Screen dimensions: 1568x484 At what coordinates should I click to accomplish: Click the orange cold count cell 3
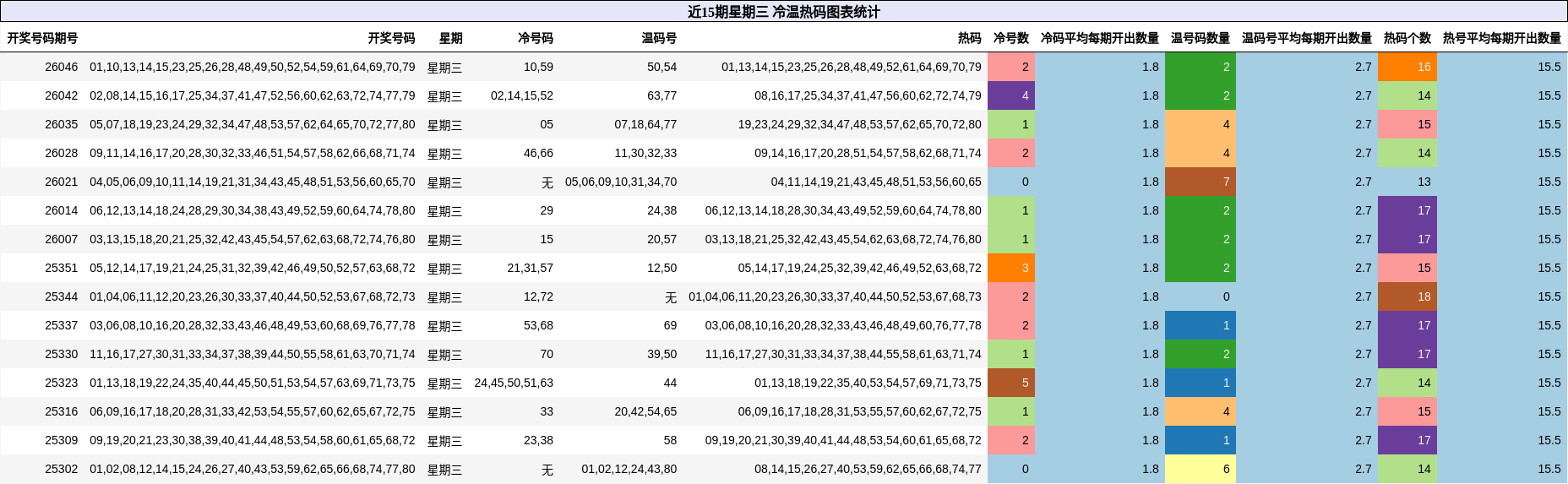tap(1011, 268)
